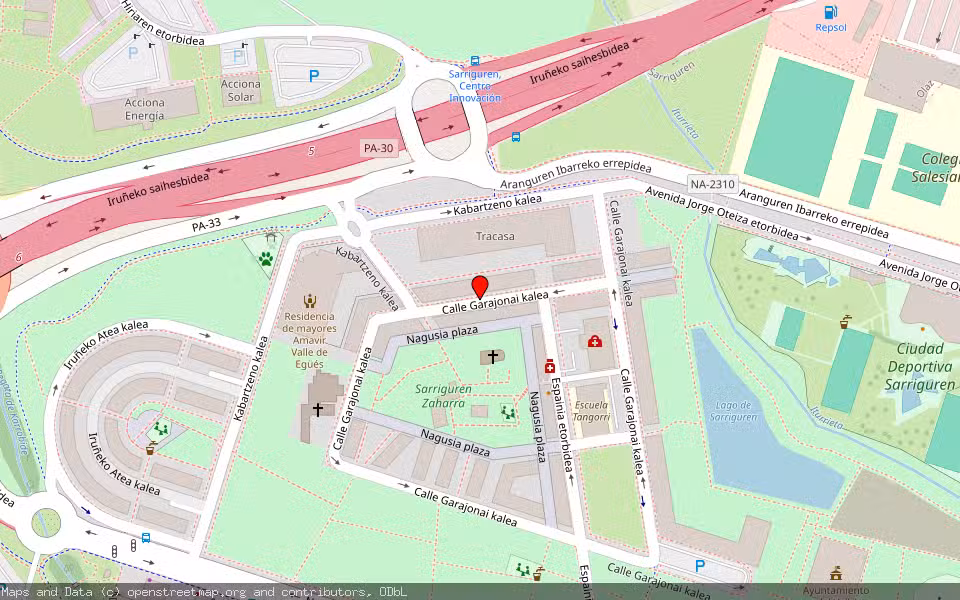Select the Ayuntamiento town hall icon
Screen dimensions: 960x600
(x=835, y=574)
